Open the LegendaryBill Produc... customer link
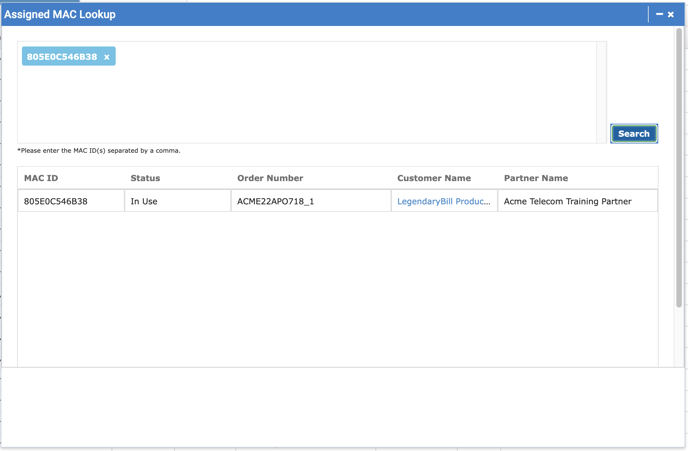 443,201
